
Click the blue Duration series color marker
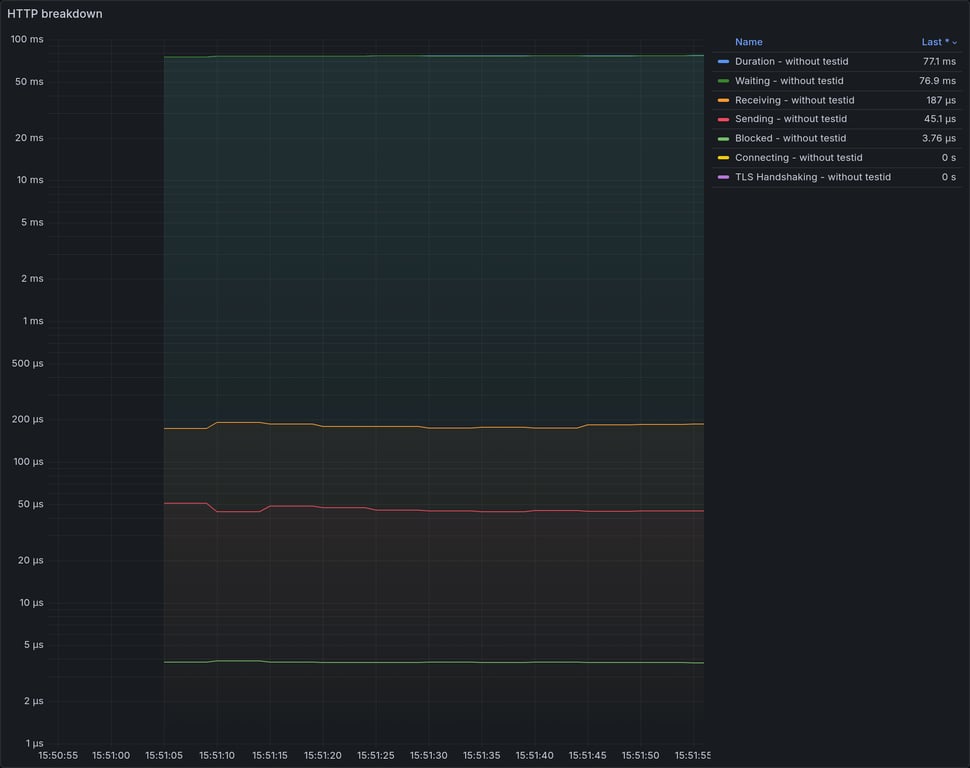pos(722,61)
